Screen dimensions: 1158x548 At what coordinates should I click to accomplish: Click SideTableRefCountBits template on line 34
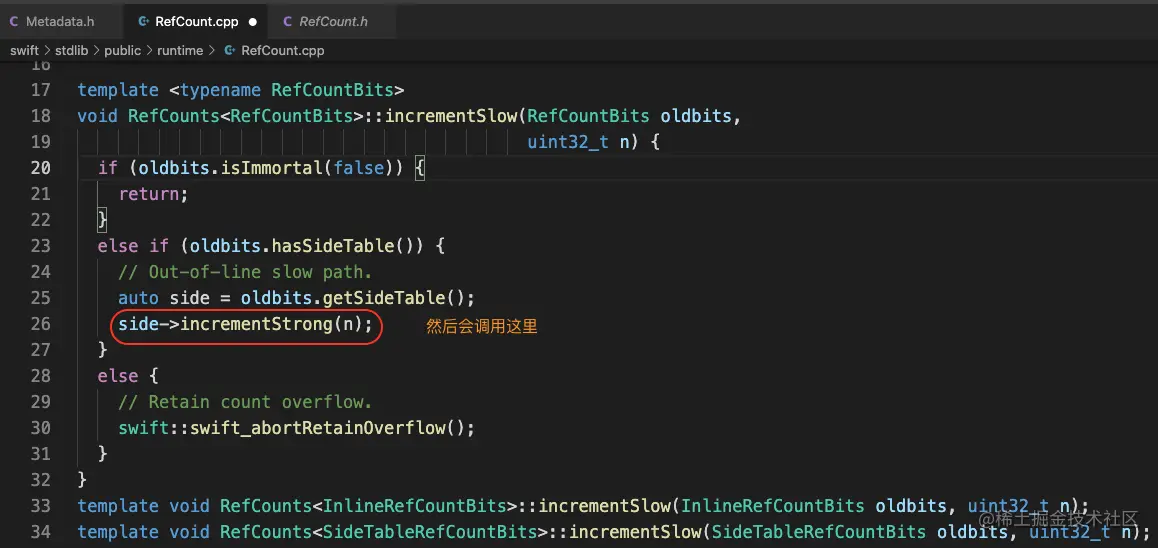pos(431,532)
